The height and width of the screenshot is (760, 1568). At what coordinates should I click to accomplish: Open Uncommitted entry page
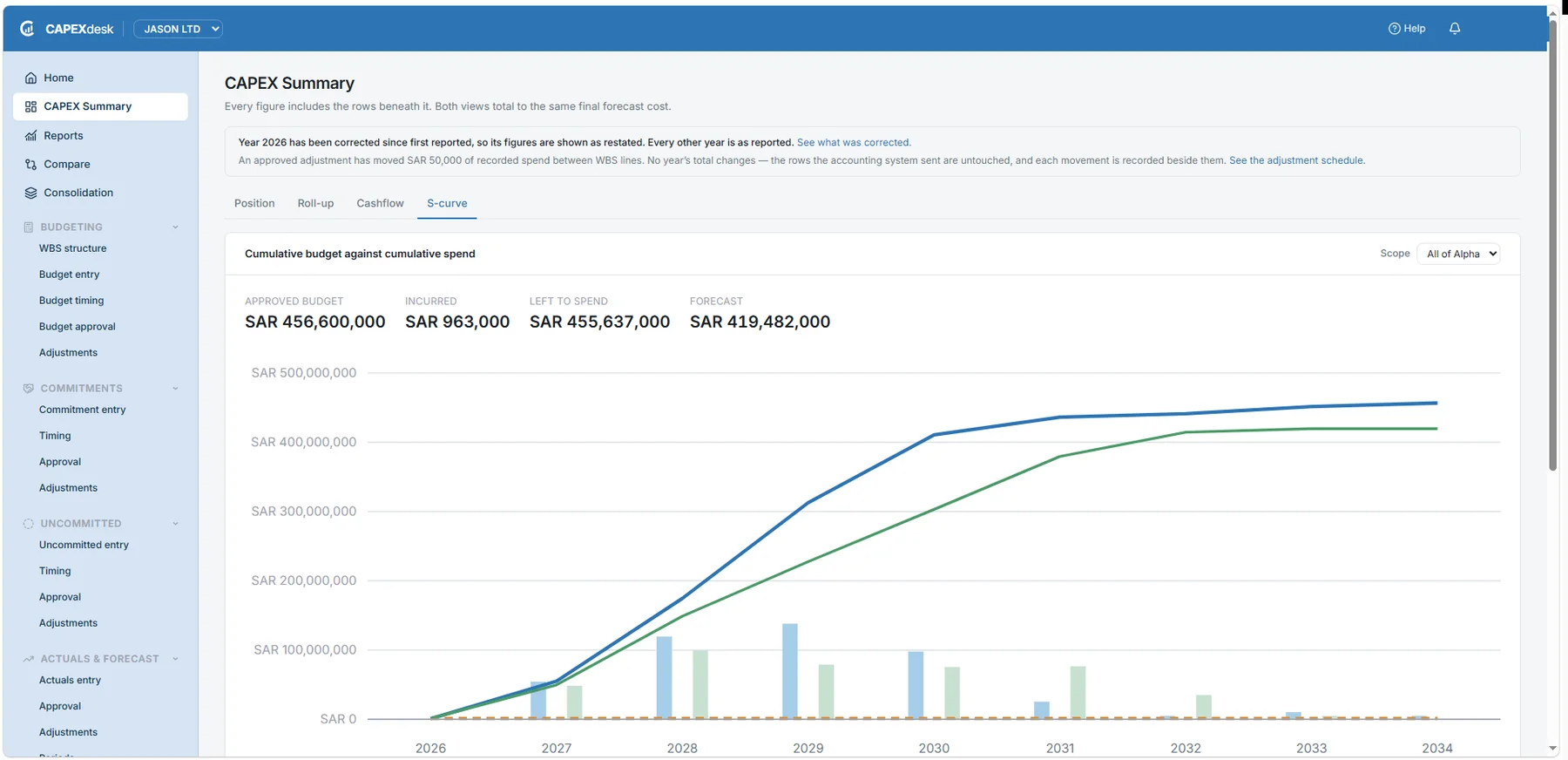coord(84,545)
